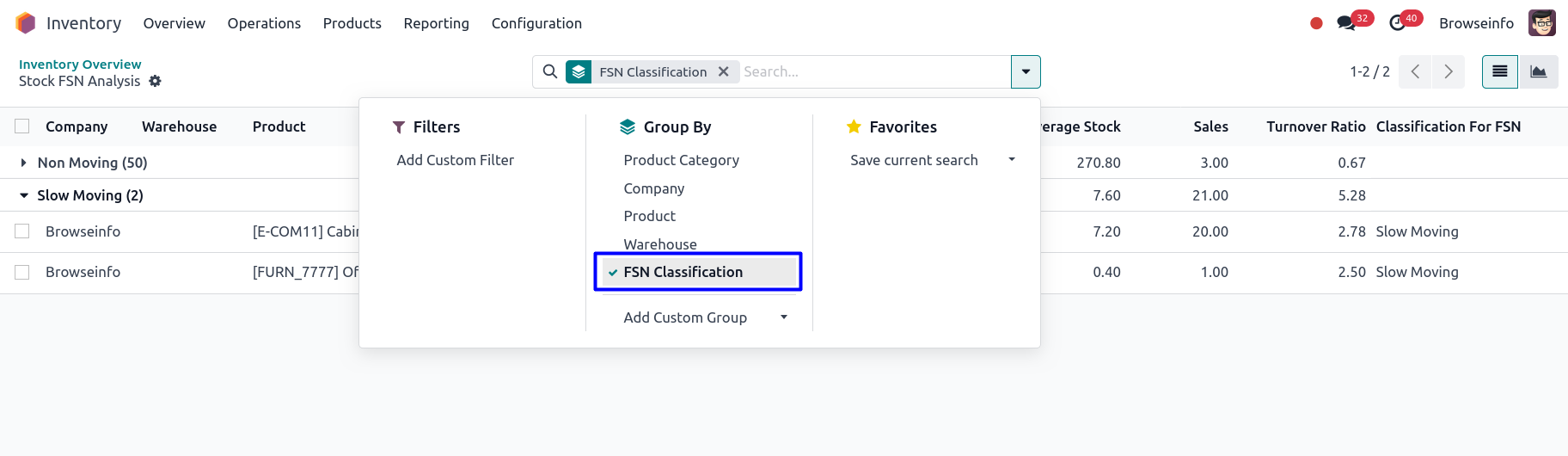This screenshot has width=1568, height=456.
Task: Check the FURN_7777 row checkbox
Action: click(22, 272)
